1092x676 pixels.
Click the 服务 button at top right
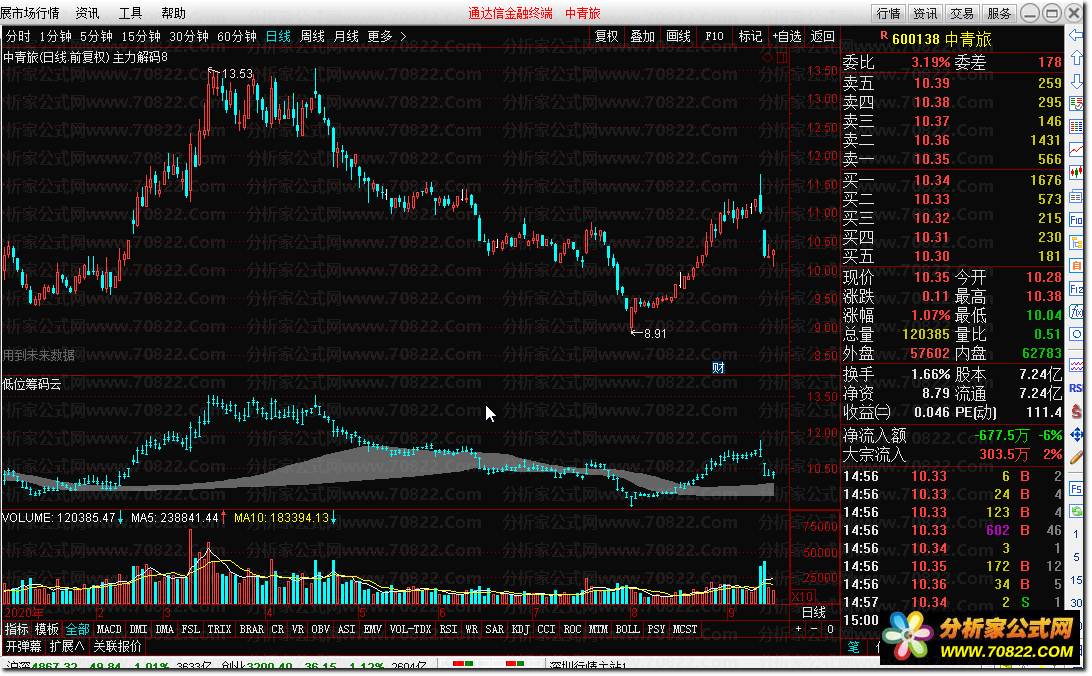(x=999, y=13)
